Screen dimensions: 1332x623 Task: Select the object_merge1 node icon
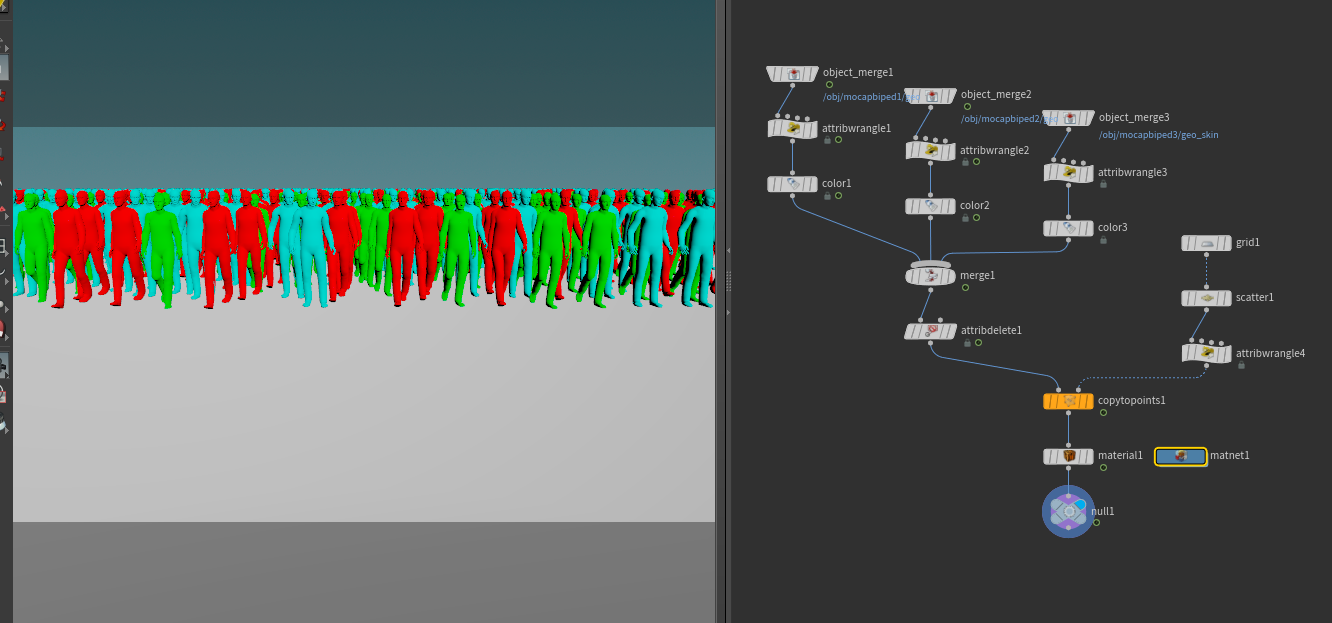[793, 74]
